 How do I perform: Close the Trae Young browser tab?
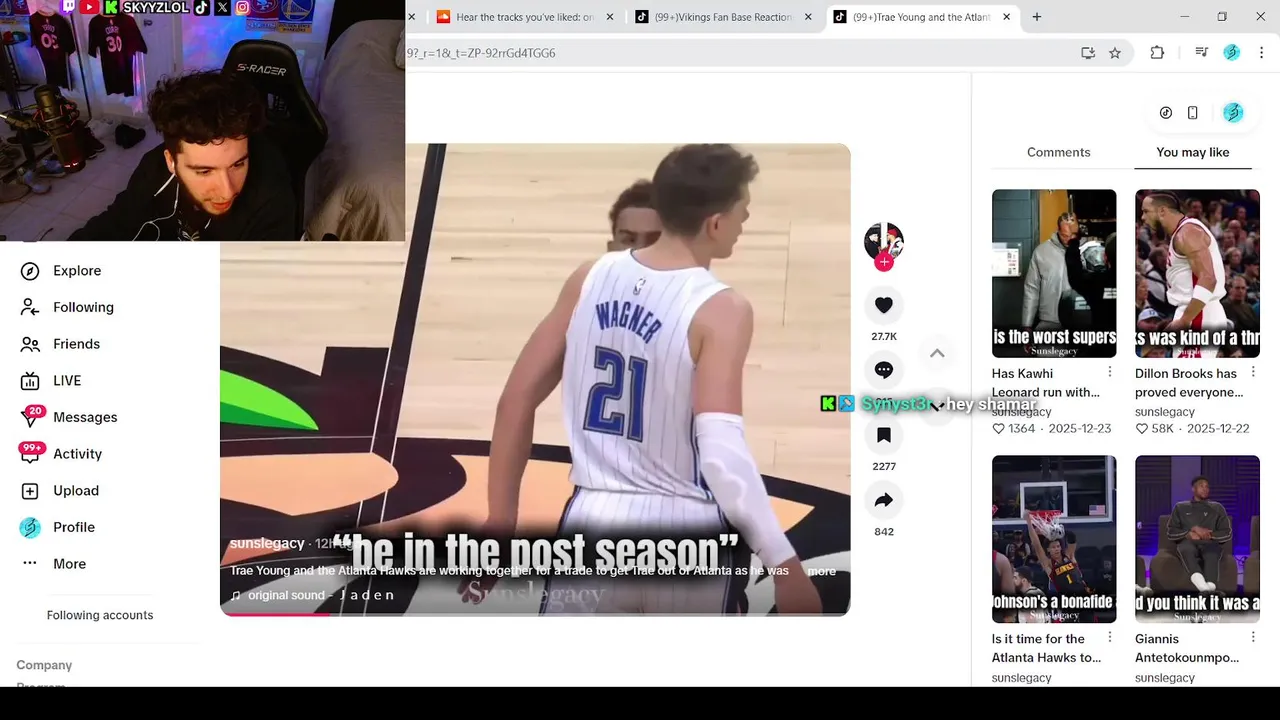1006,17
